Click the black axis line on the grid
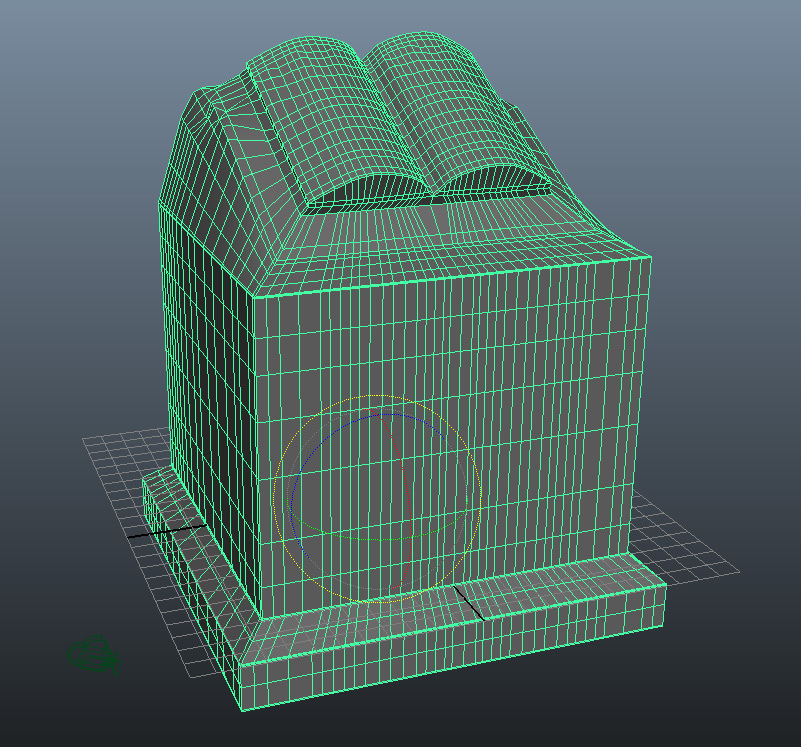The width and height of the screenshot is (801, 747). click(160, 531)
